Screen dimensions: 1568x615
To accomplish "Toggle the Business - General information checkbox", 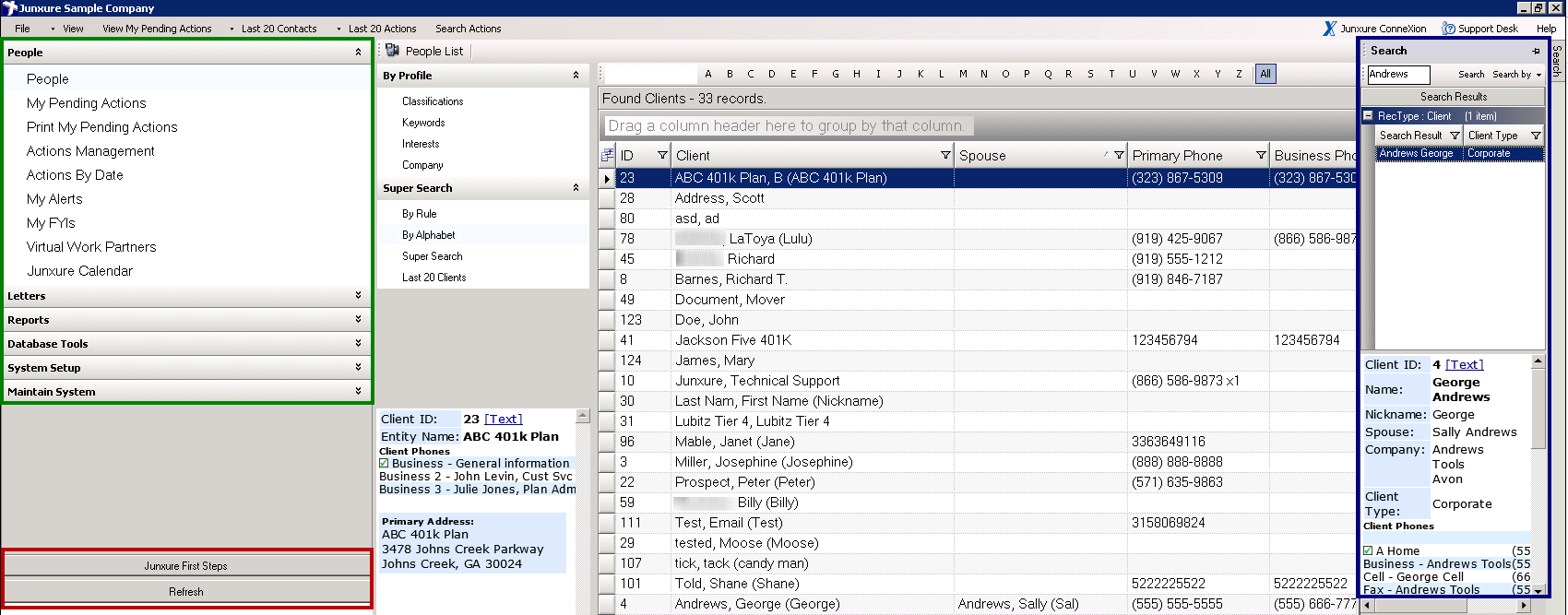I will tap(385, 463).
